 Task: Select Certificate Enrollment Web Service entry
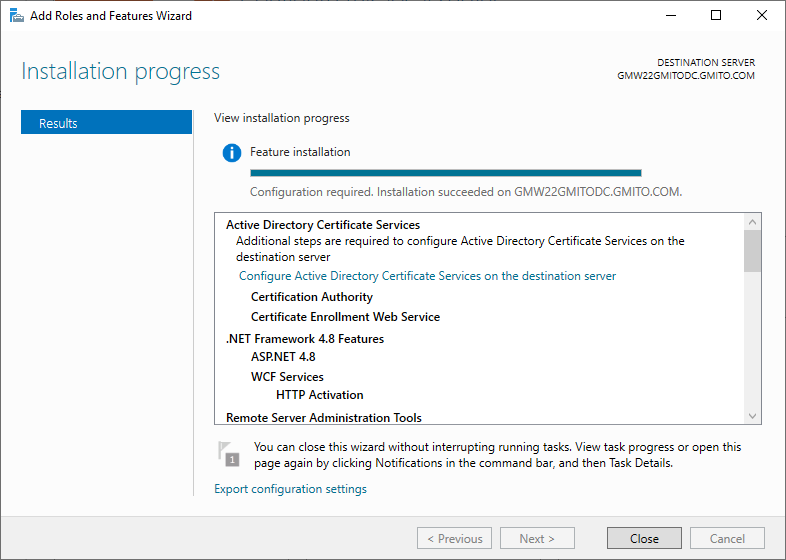[x=345, y=317]
